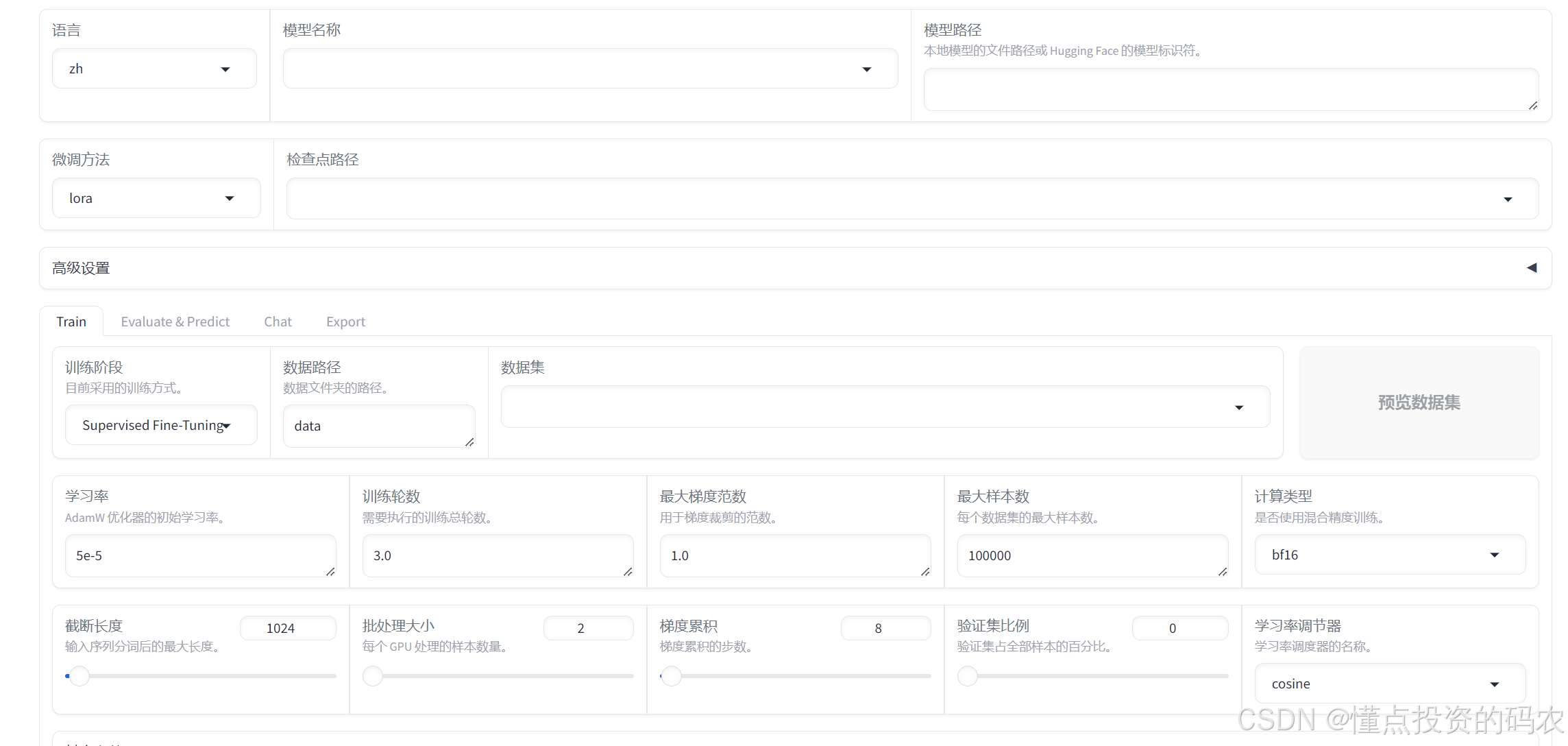Open the Supervised Fine-Tuning stage dropdown

[160, 425]
